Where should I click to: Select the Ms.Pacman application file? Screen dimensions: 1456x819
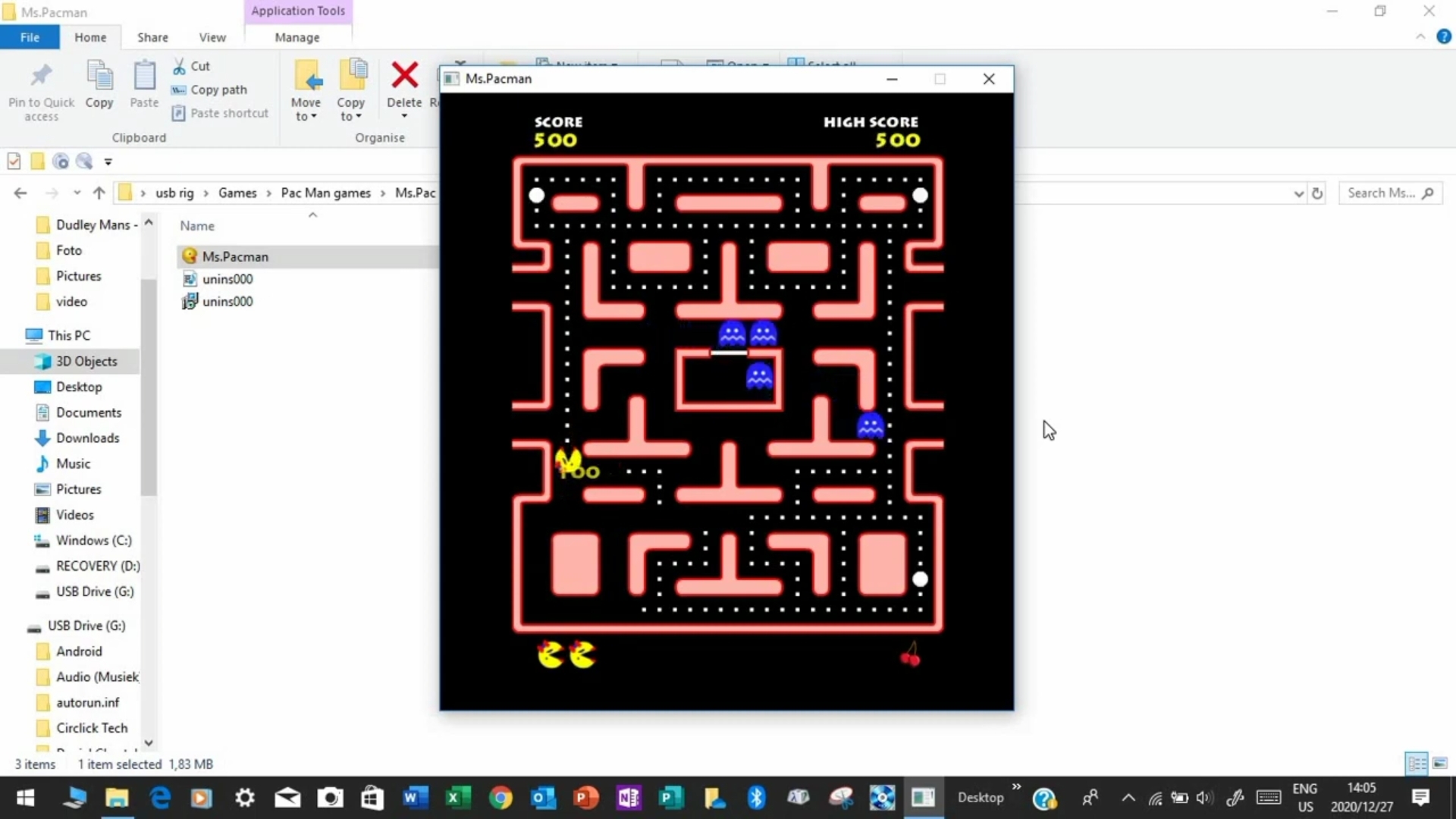point(307,256)
